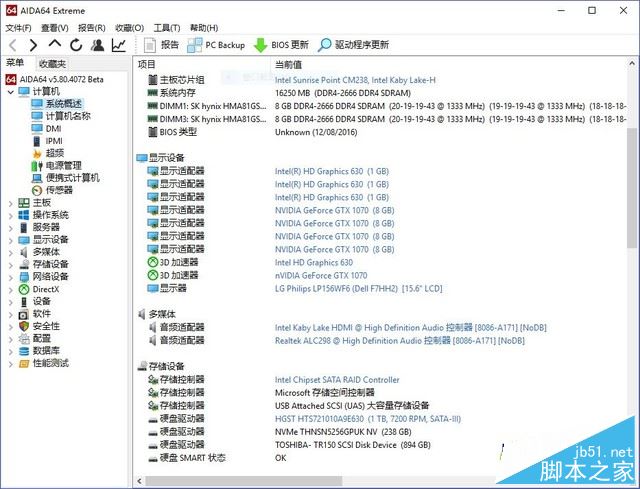
Task: Go up one level arrow
Action: [x=55, y=44]
